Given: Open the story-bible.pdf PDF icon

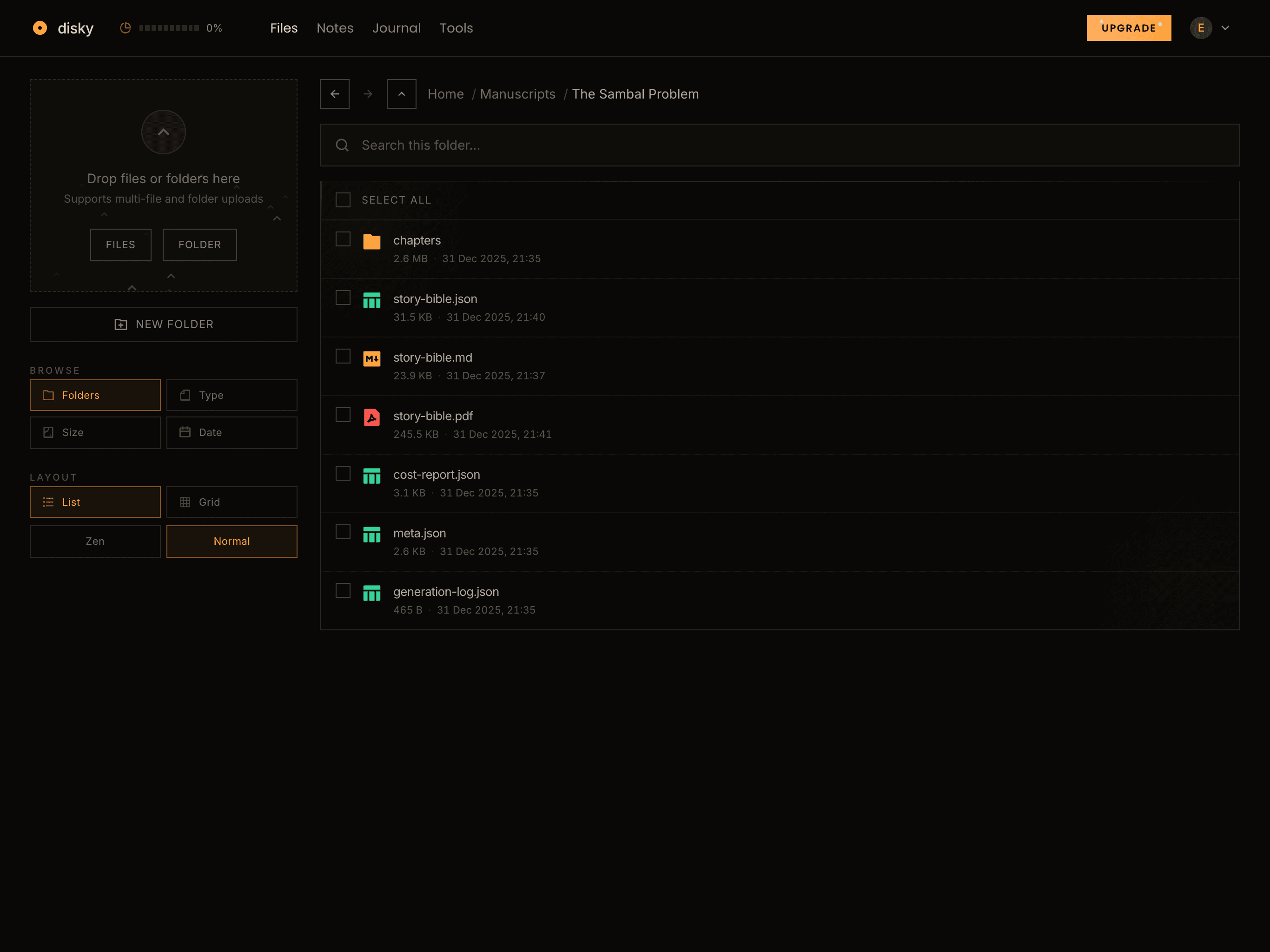Looking at the screenshot, I should pyautogui.click(x=371, y=417).
